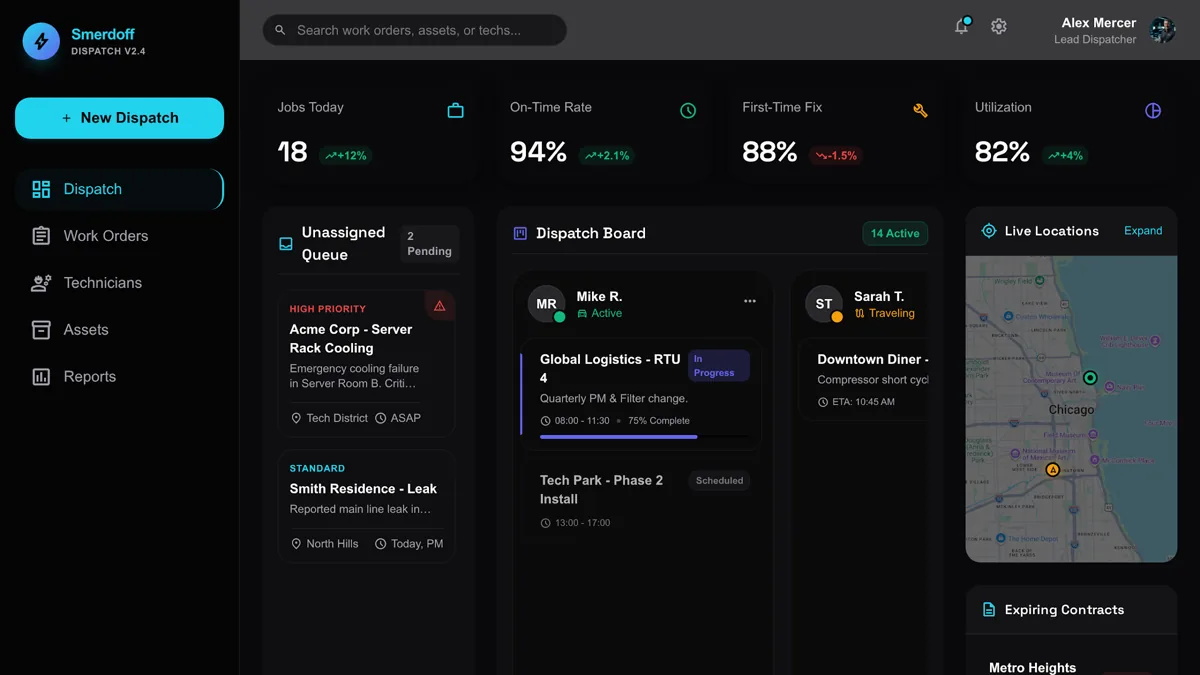1200x675 pixels.
Task: Click the First-Time Fix wrench icon
Action: [921, 110]
